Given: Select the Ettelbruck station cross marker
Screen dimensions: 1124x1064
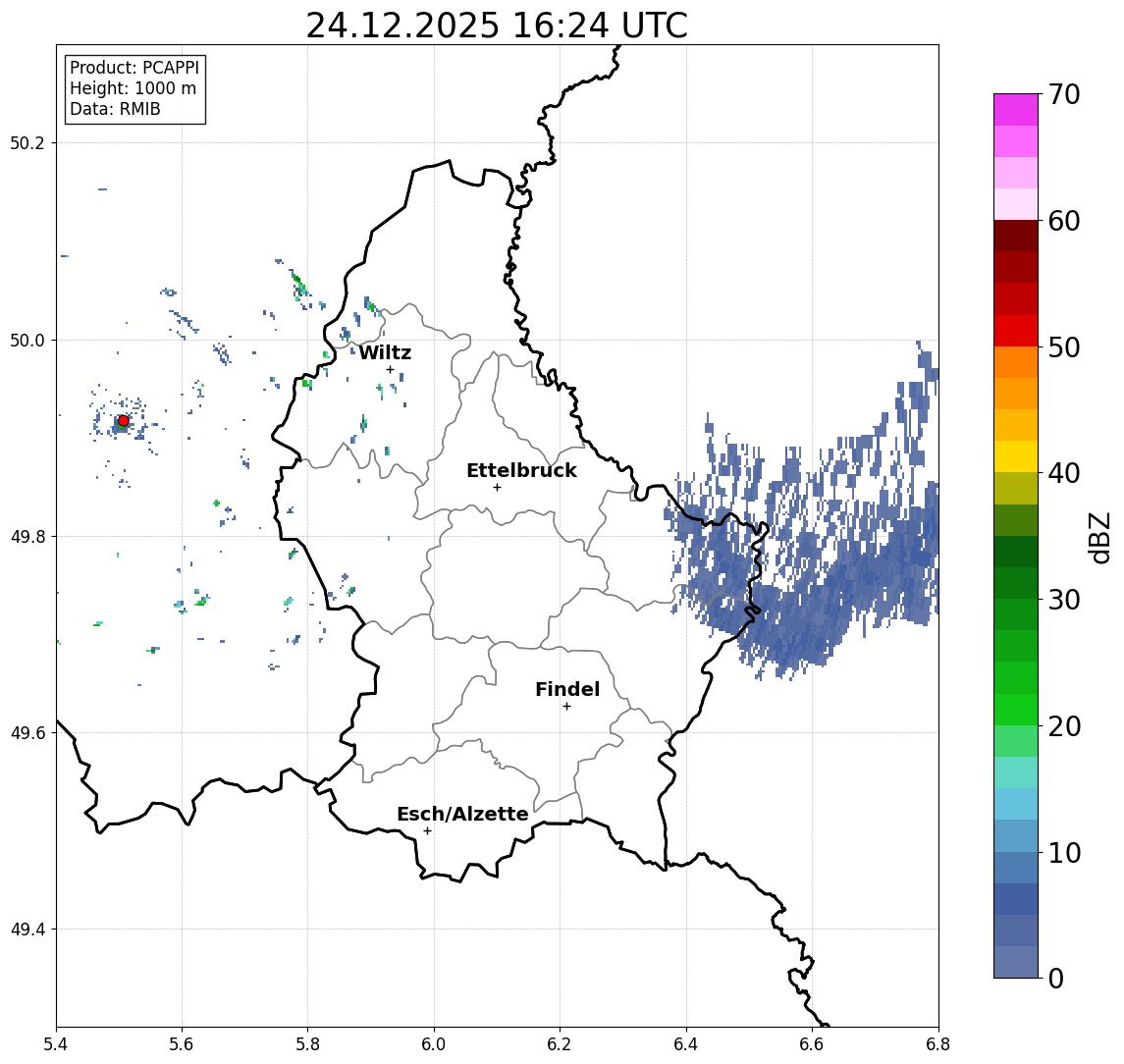Looking at the screenshot, I should coord(497,488).
